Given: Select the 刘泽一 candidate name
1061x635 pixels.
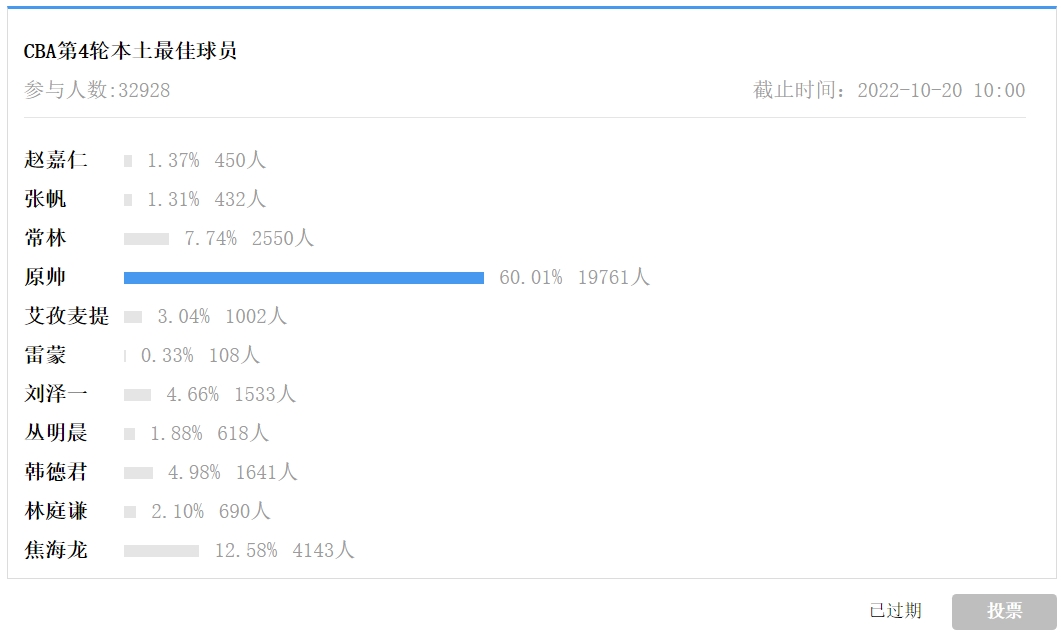Looking at the screenshot, I should (x=55, y=394).
